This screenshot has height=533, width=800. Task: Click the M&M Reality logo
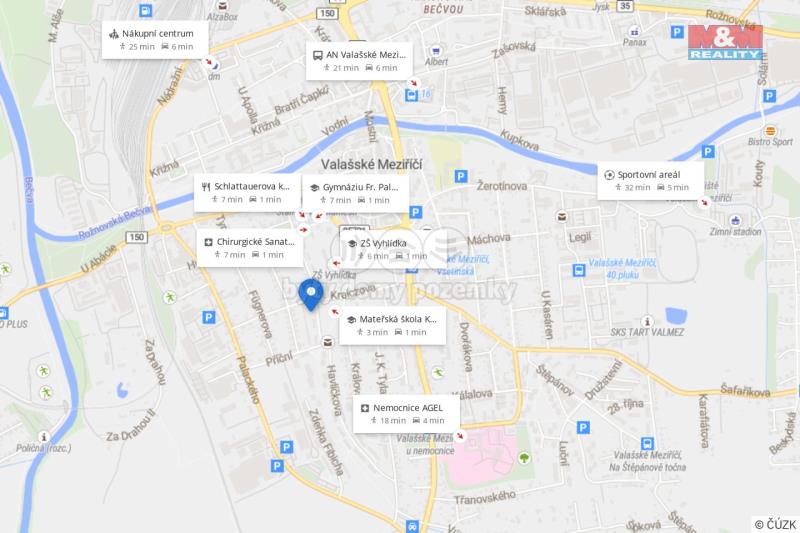tap(725, 42)
